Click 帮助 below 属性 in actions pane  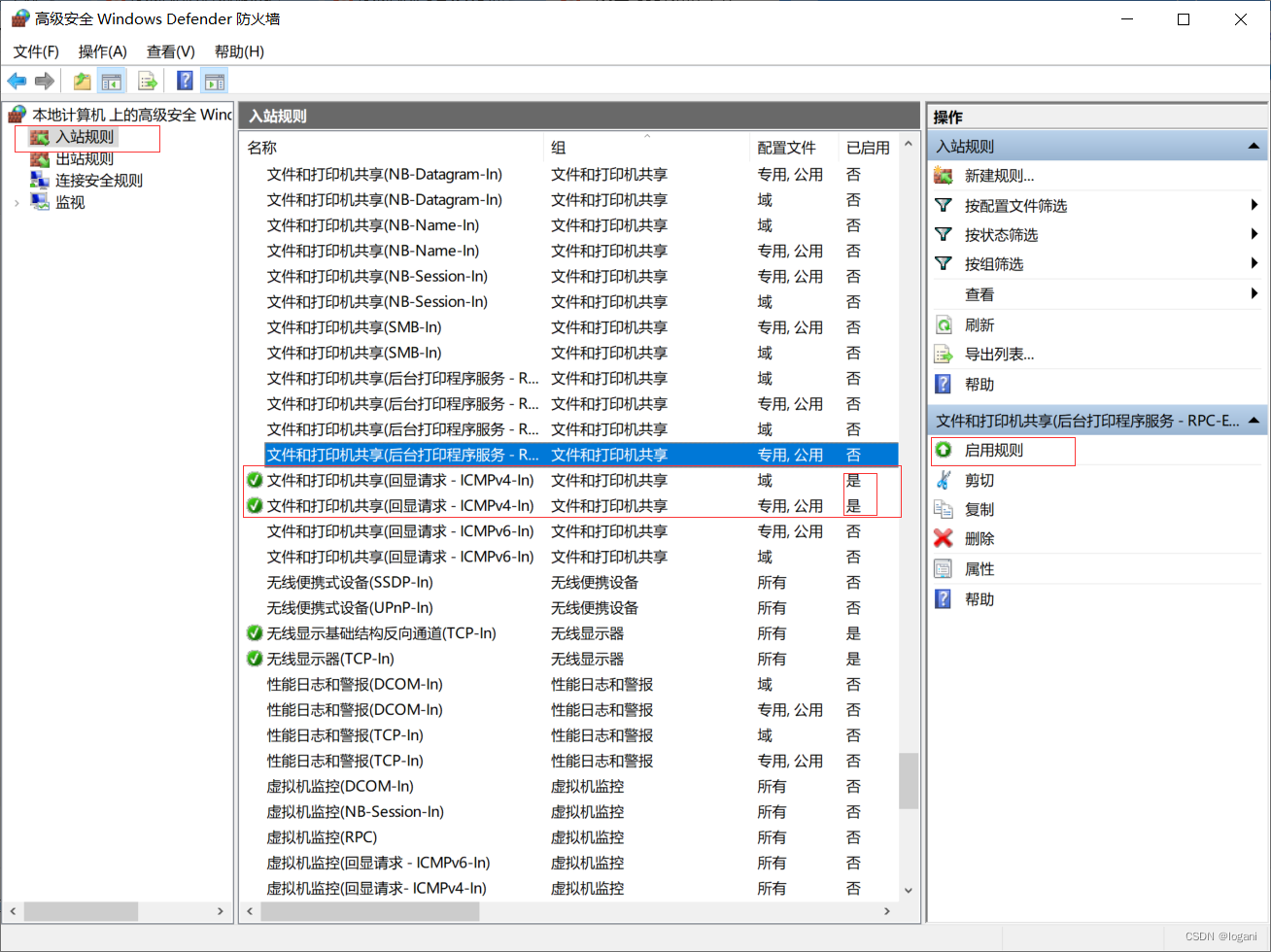point(979,599)
